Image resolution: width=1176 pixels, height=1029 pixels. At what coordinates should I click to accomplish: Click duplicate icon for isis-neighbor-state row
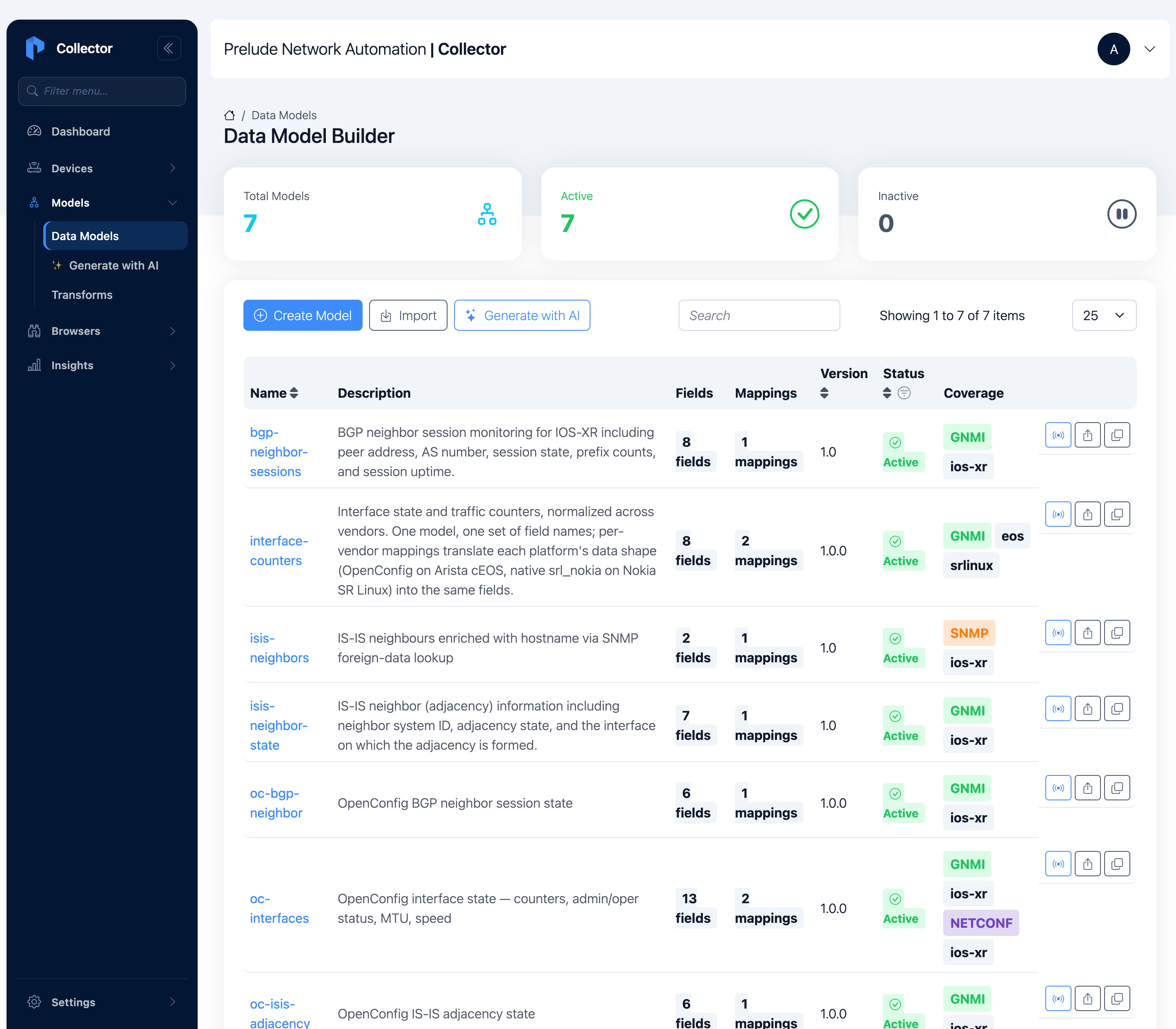pyautogui.click(x=1117, y=709)
